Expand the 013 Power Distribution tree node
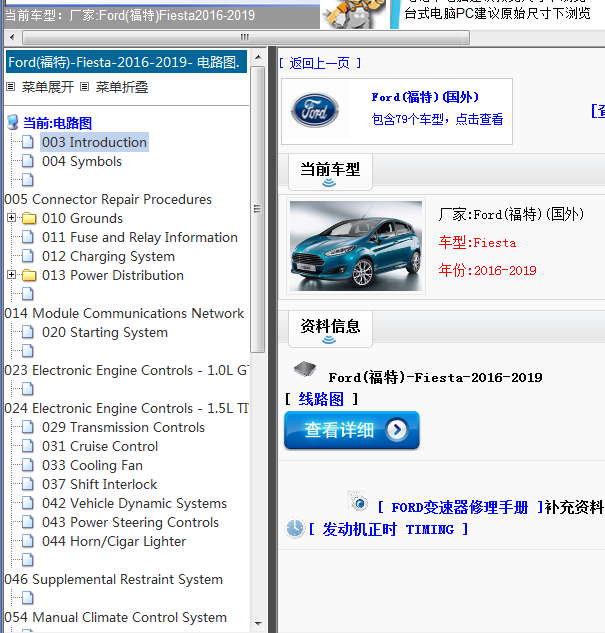The height and width of the screenshot is (633, 605). [x=11, y=275]
